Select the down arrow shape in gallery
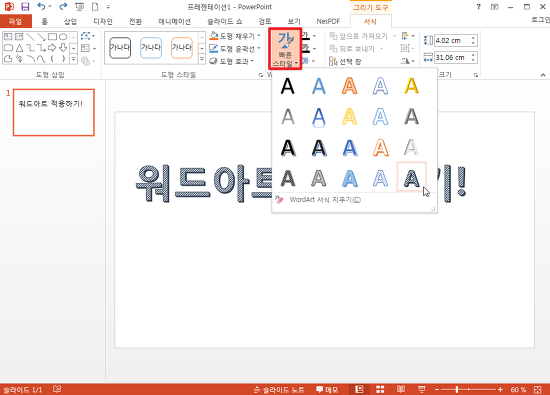The image size is (550, 395). pos(63,48)
